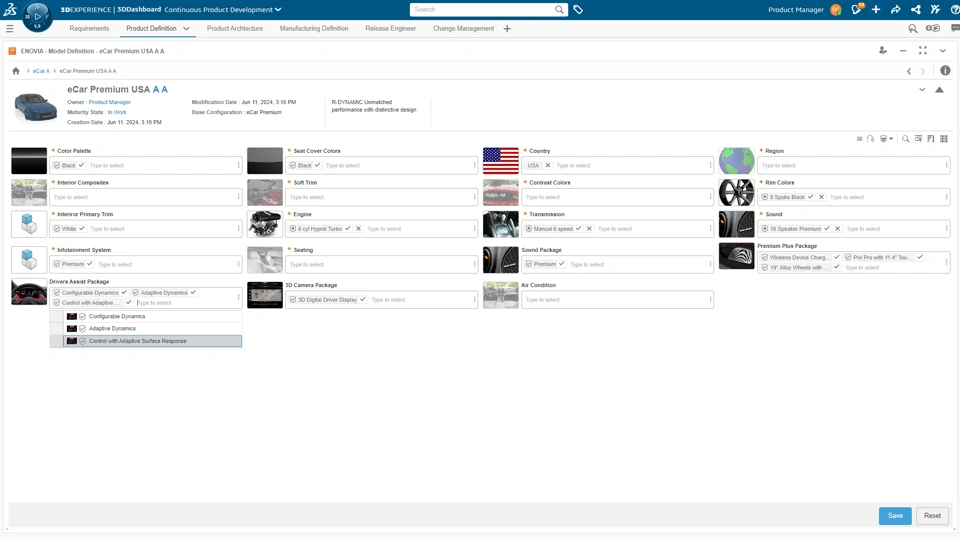Viewport: 960px width, 539px height.
Task: Open the widget menu chevron
Action: coord(943,50)
